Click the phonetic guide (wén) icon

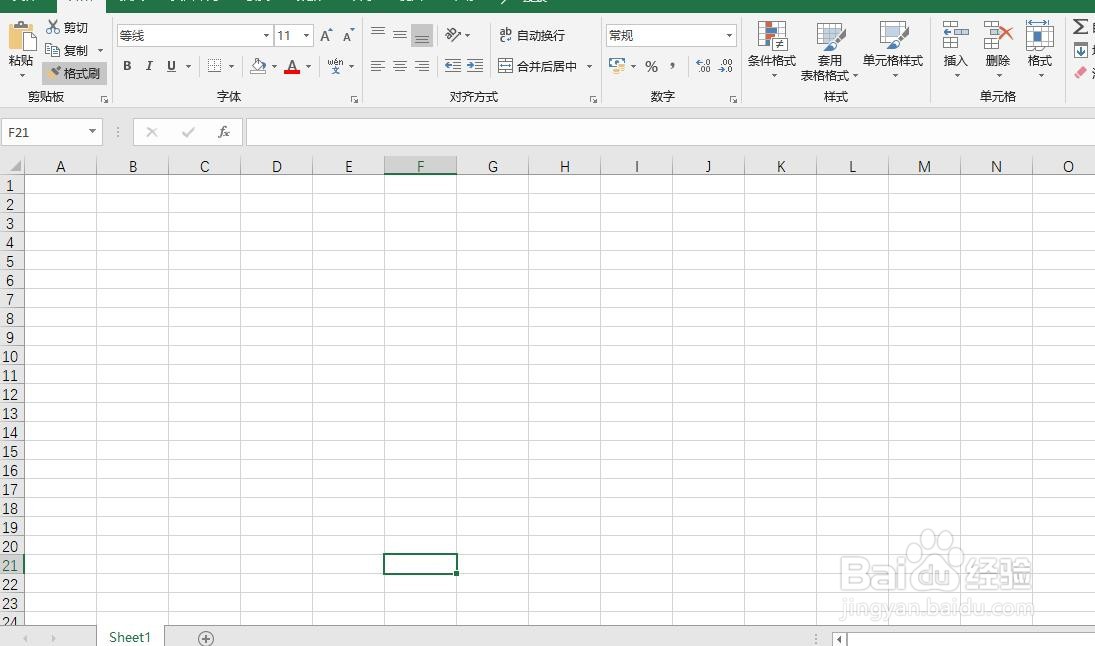[336, 66]
